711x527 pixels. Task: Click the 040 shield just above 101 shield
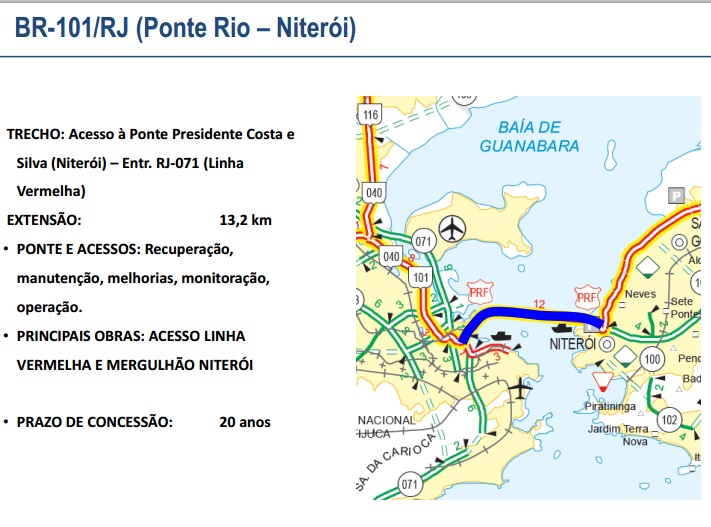391,257
